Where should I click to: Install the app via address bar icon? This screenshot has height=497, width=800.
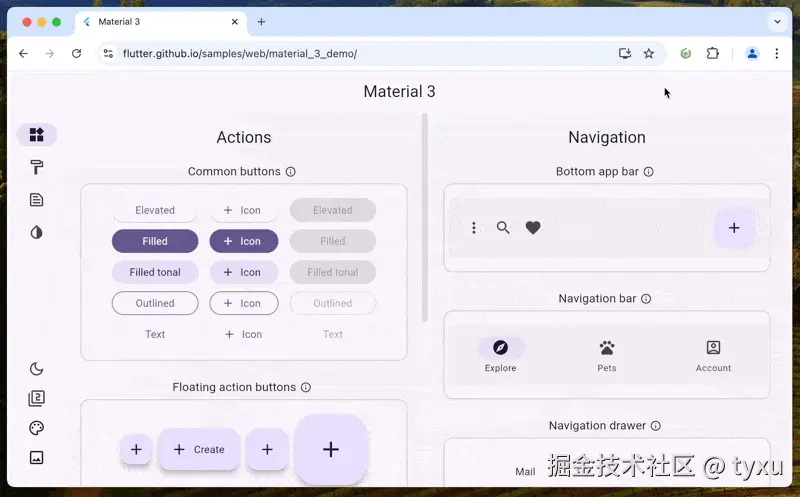[x=625, y=54]
